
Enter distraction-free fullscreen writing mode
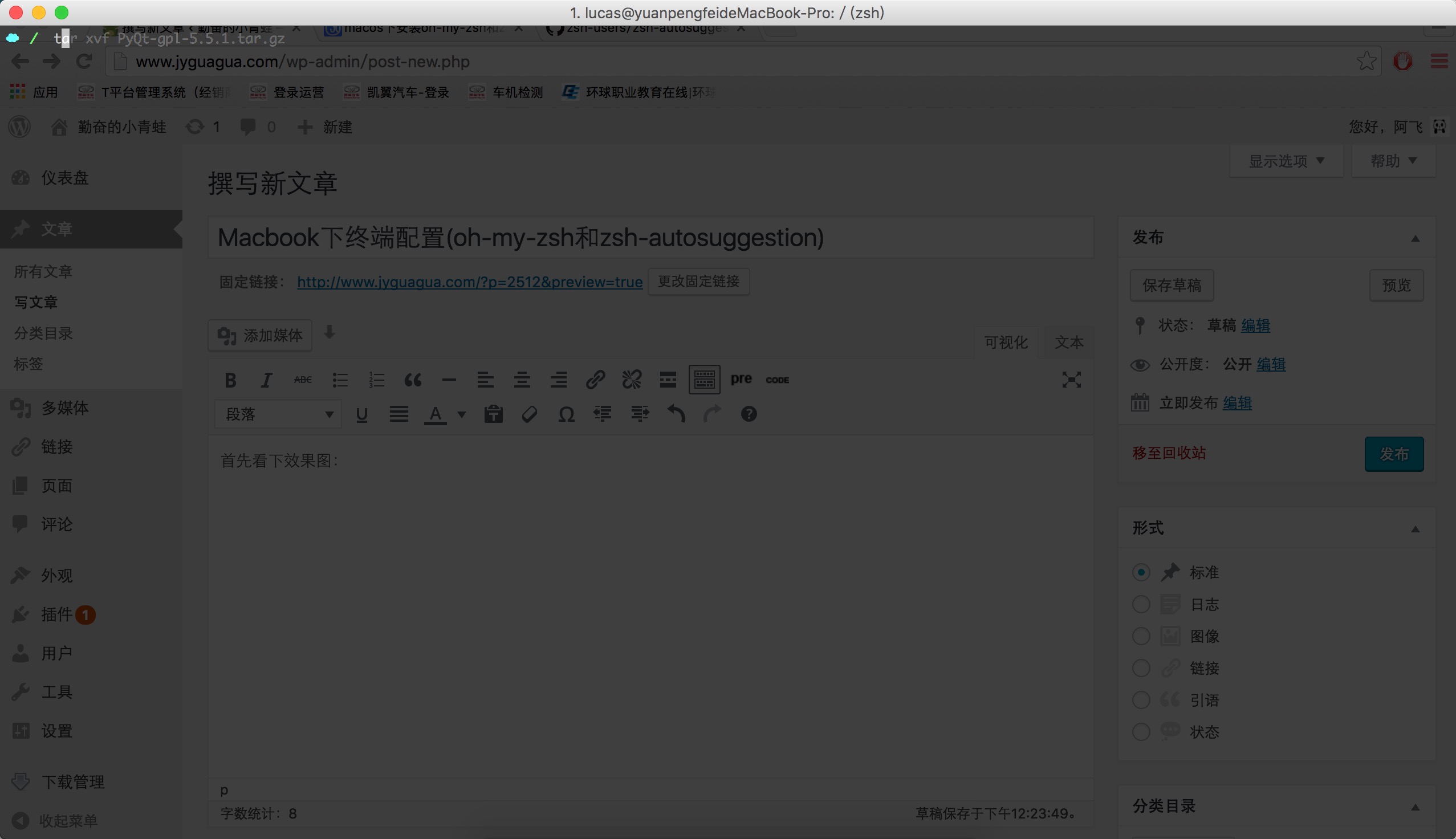click(x=1071, y=380)
